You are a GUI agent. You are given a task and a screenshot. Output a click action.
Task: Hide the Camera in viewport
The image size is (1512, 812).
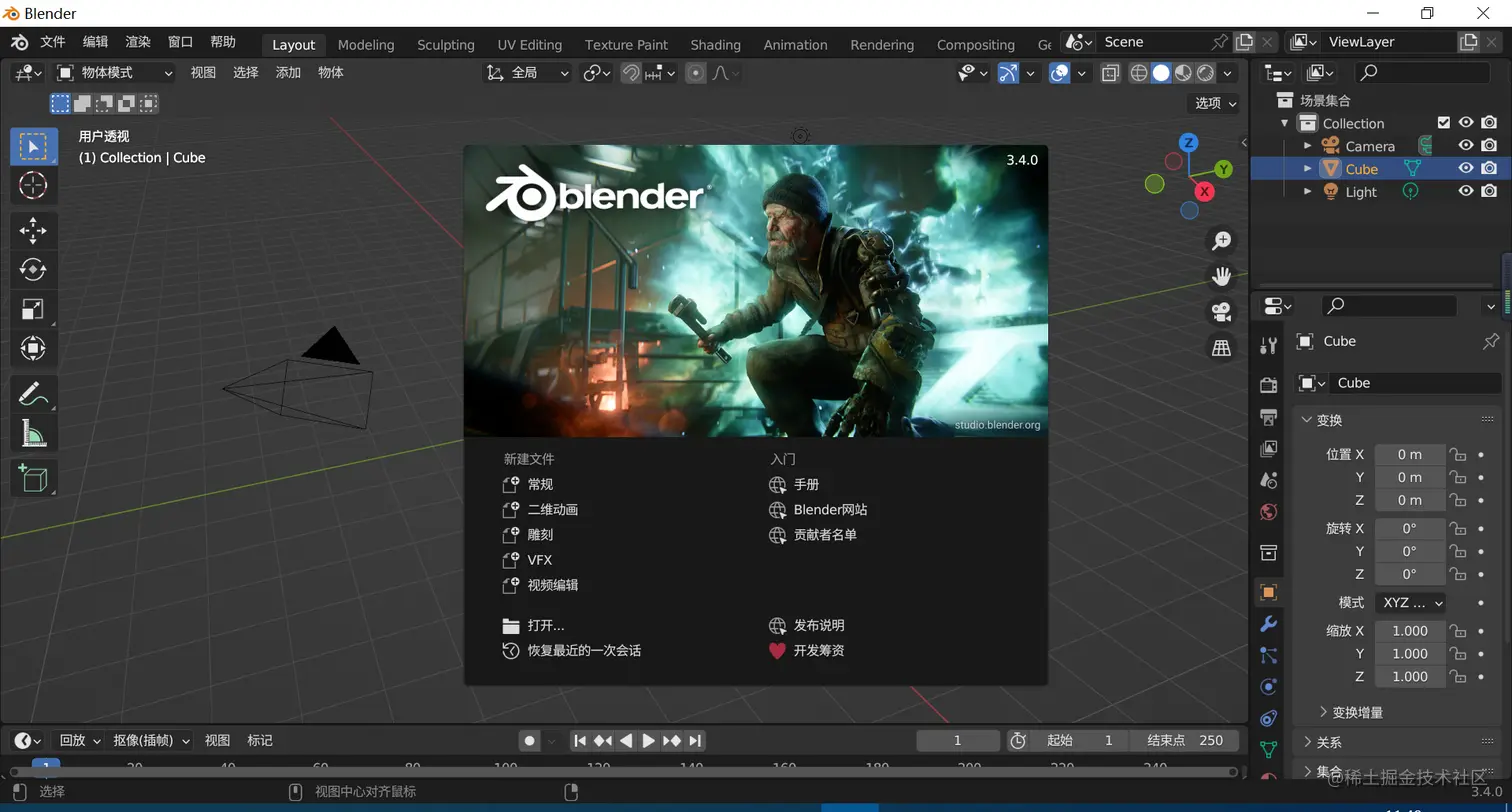tap(1466, 146)
